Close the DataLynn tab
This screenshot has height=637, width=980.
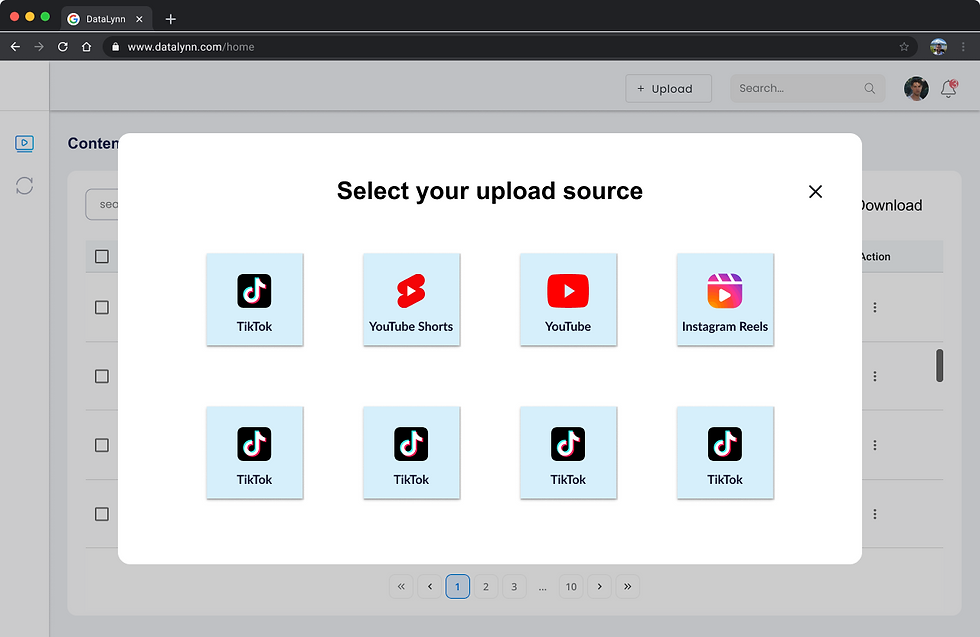(139, 19)
